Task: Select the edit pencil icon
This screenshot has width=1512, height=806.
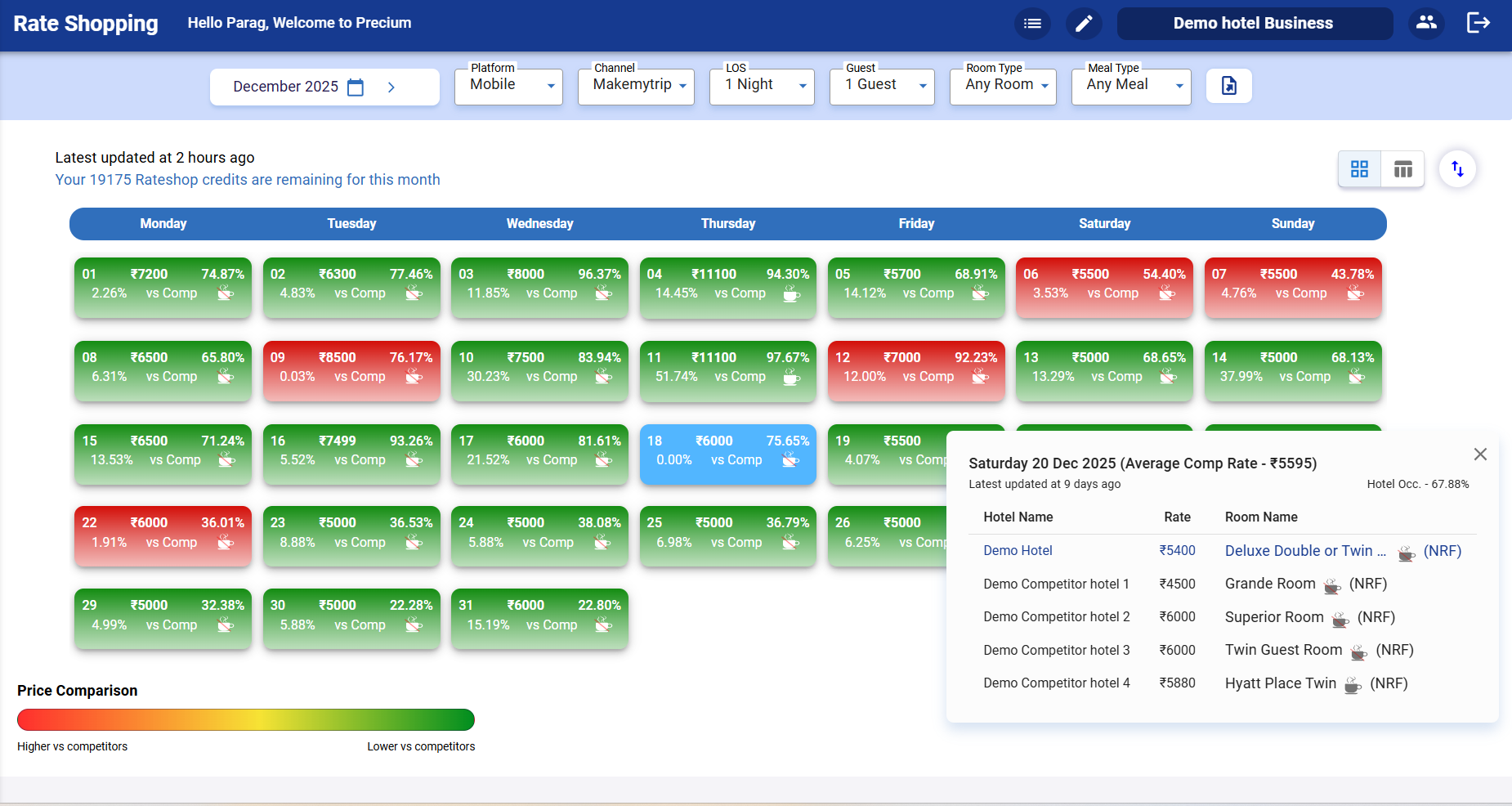Action: 1085,23
